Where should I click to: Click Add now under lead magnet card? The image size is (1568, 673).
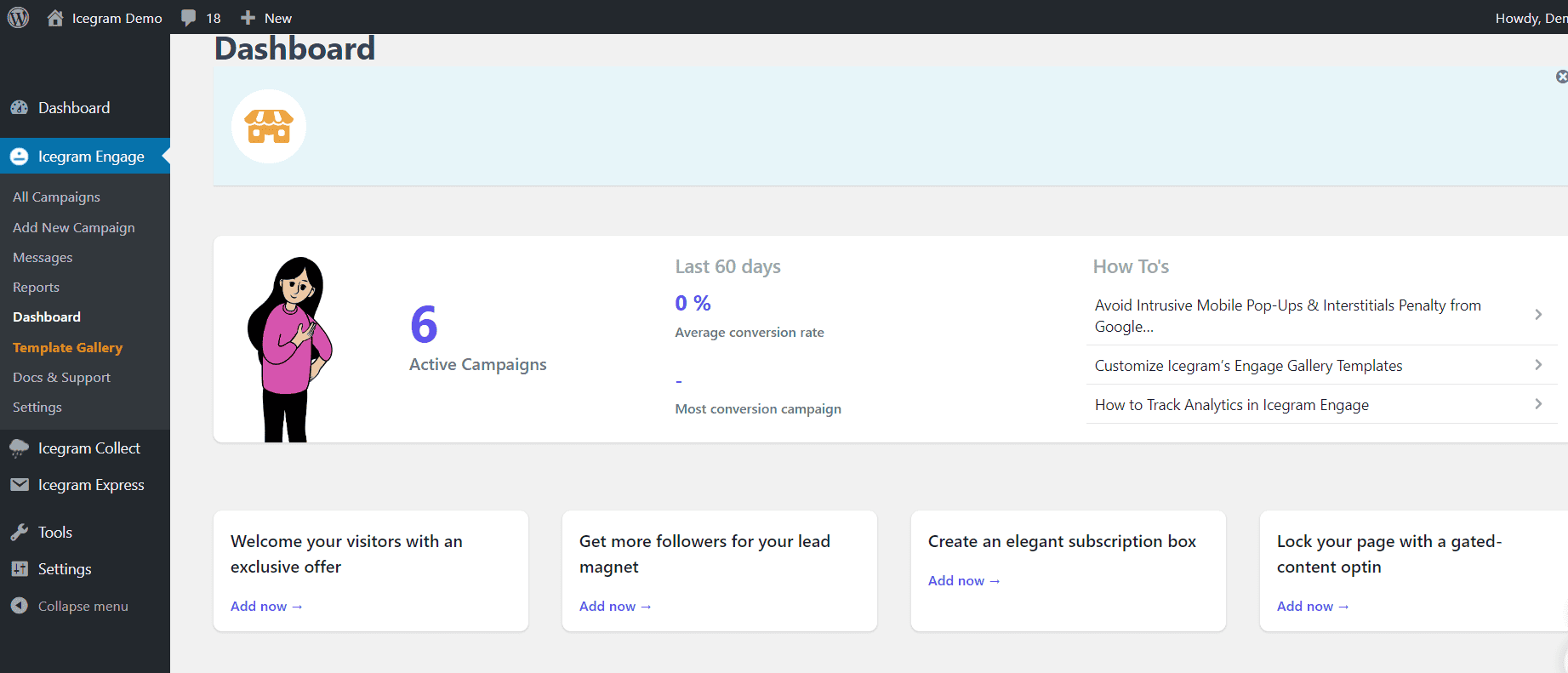(614, 607)
